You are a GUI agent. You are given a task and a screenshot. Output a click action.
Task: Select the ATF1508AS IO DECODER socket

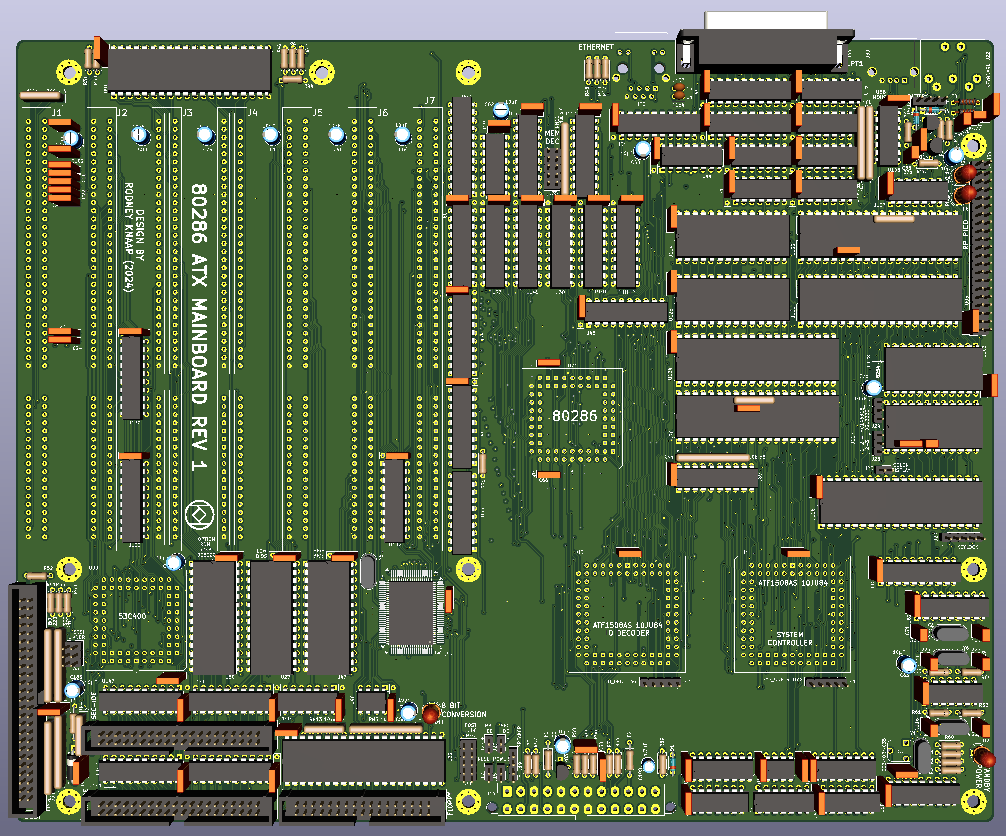tap(627, 613)
